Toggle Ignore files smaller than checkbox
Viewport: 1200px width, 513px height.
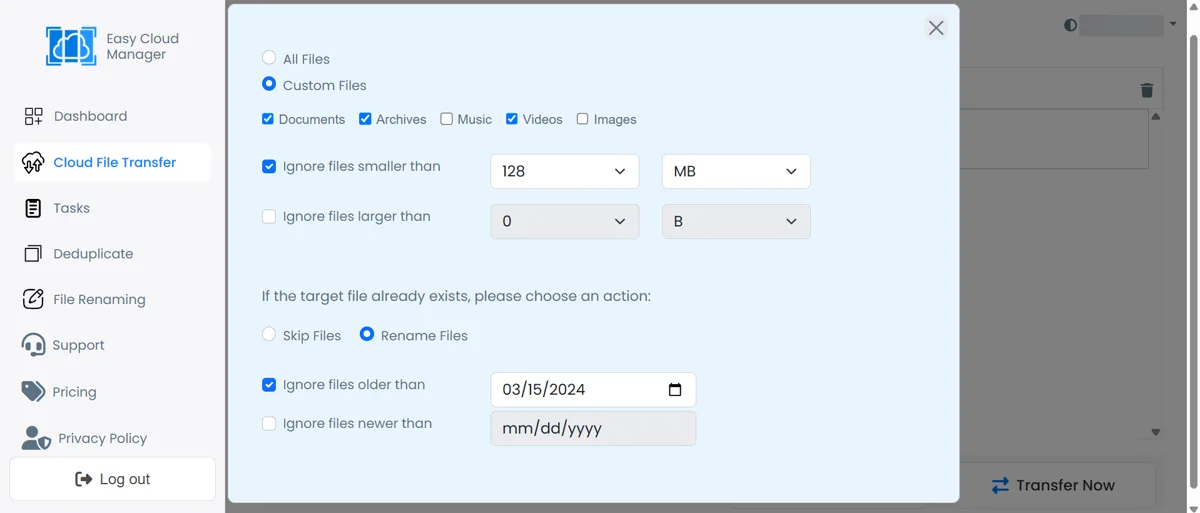pyautogui.click(x=269, y=167)
